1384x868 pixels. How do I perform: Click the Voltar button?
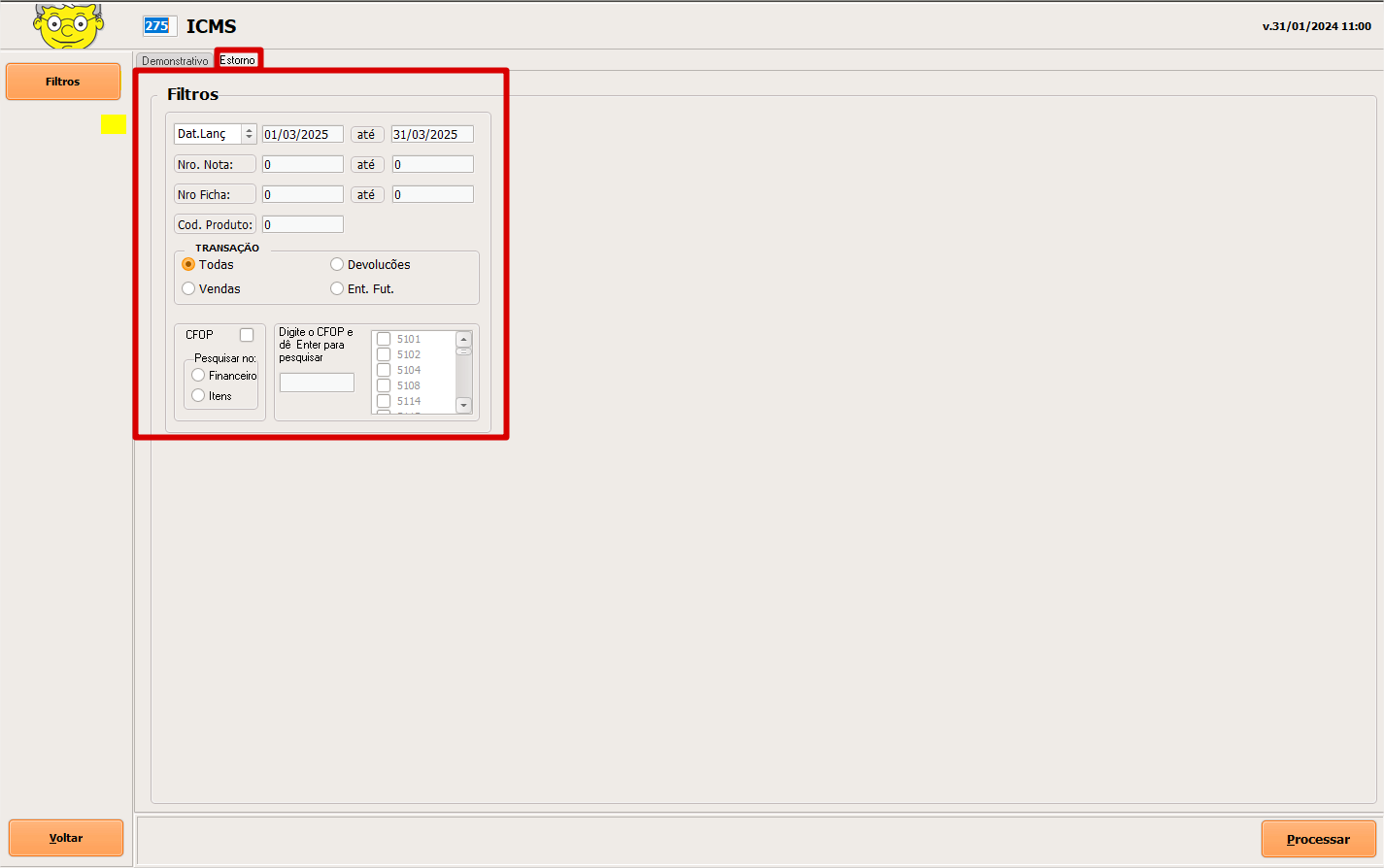pos(66,838)
